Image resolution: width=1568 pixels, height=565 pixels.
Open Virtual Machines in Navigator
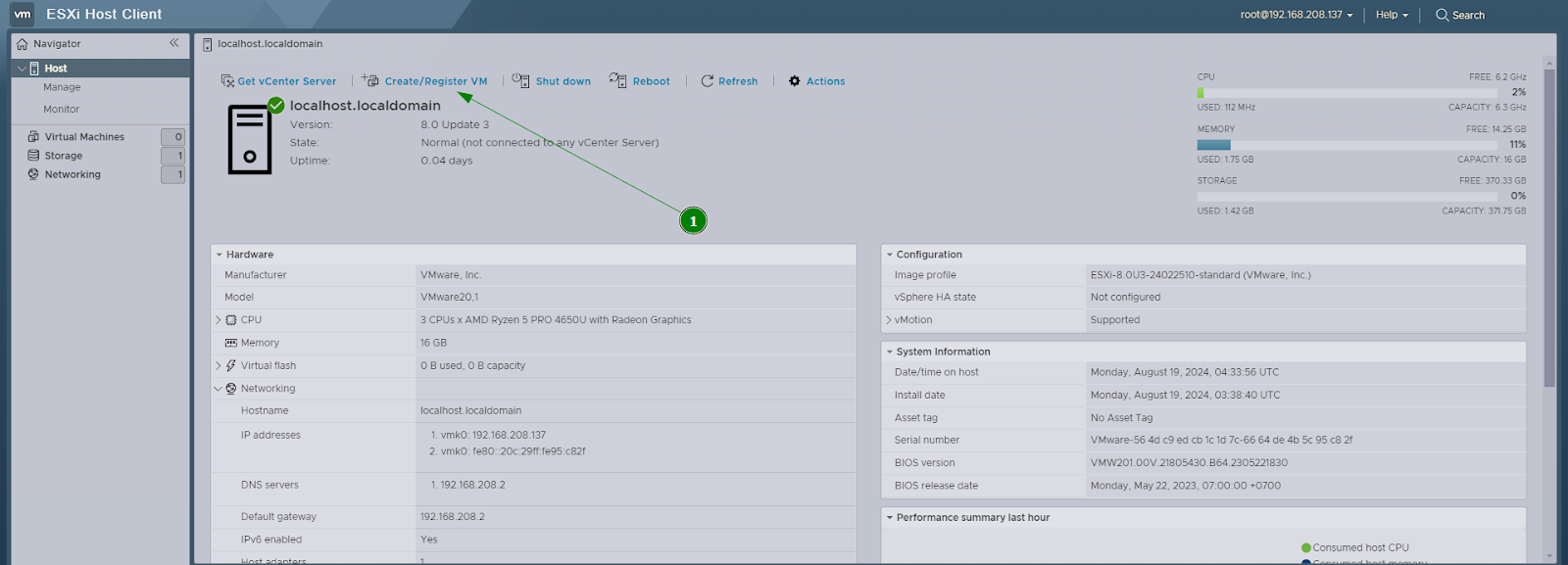click(x=84, y=137)
